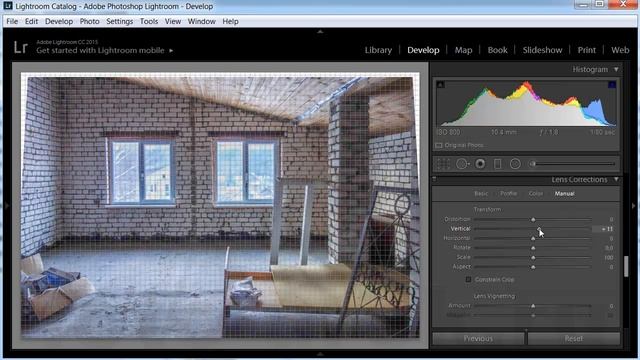640x360 pixels.
Task: Click the vignetting Amount slider handle
Action: click(533, 306)
